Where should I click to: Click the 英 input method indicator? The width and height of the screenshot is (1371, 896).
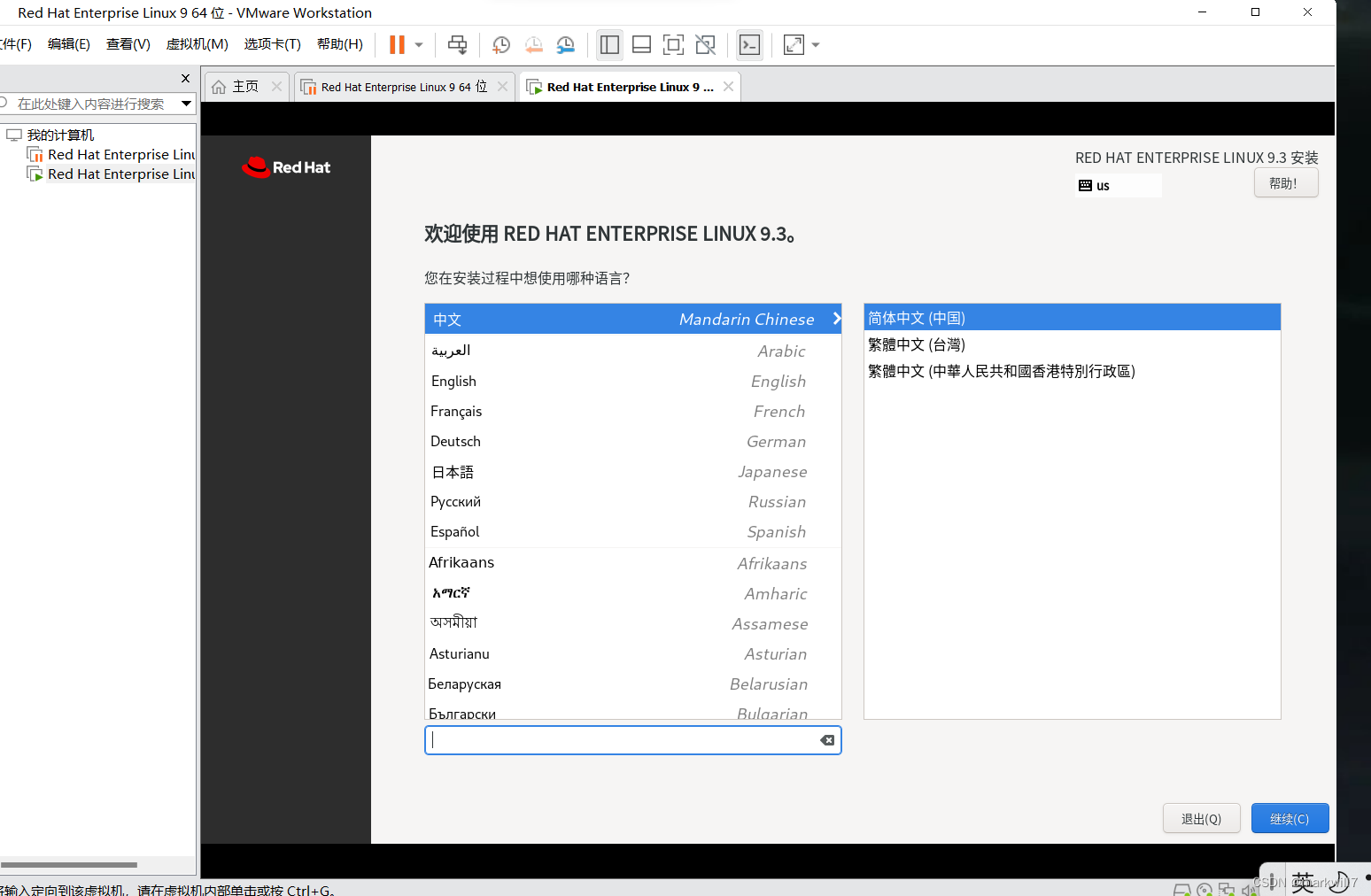pos(1302,881)
